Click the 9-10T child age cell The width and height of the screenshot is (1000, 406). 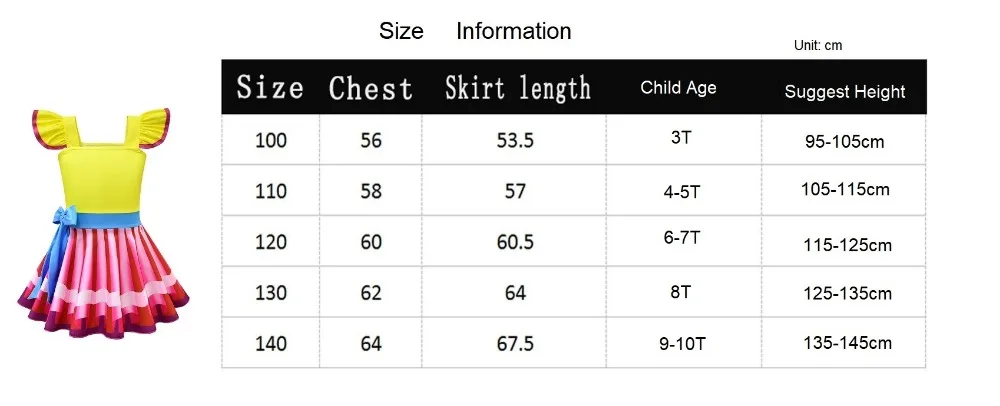click(x=684, y=344)
